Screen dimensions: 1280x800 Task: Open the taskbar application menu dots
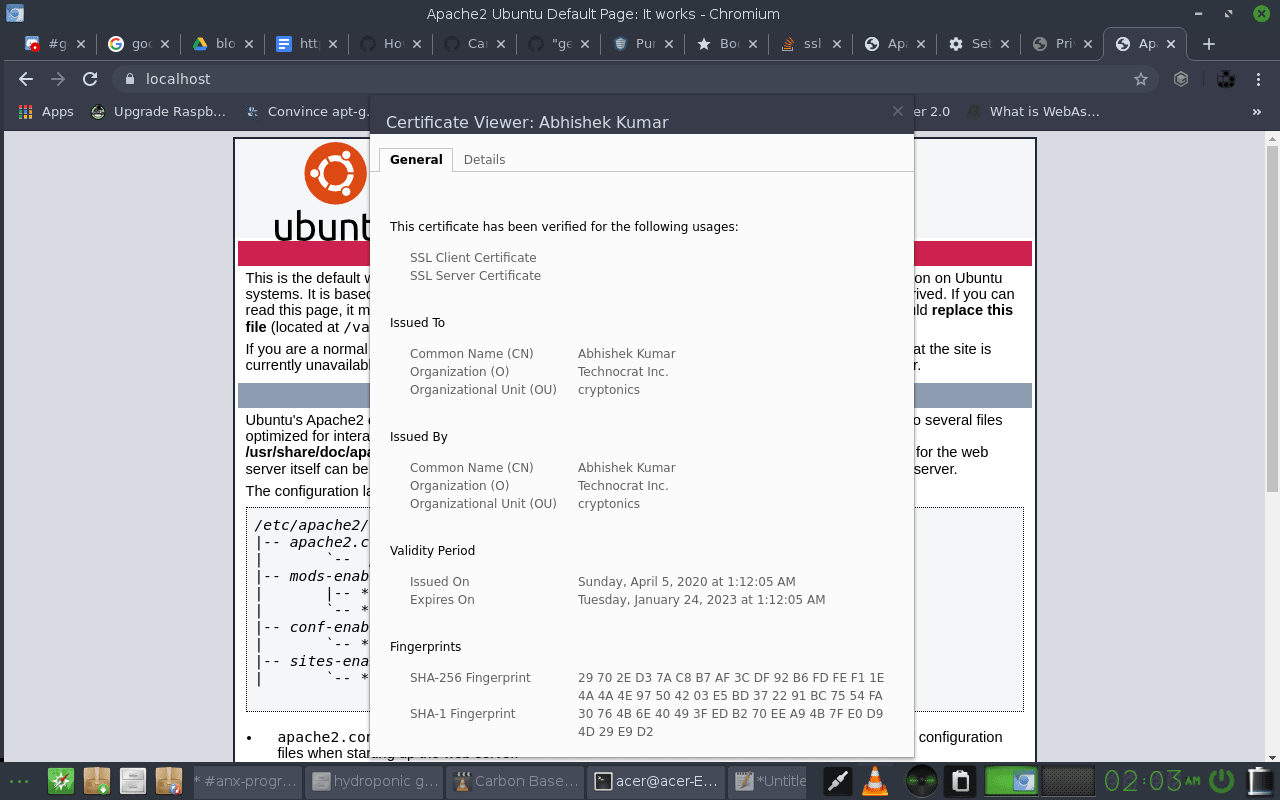tap(19, 781)
